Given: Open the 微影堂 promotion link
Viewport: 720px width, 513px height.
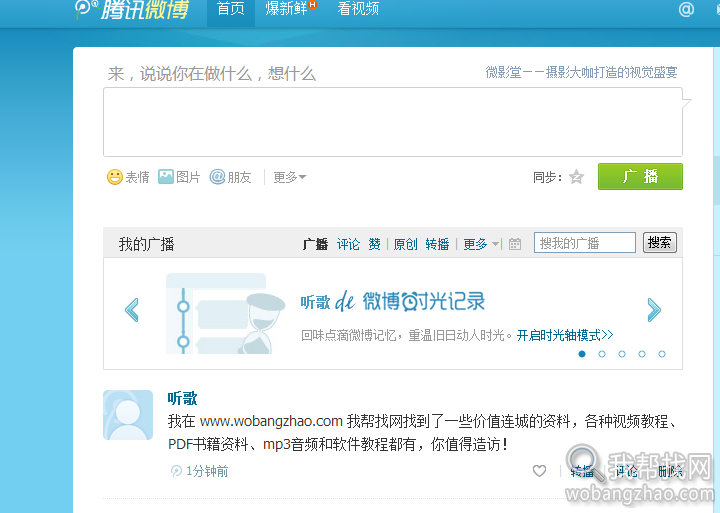Looking at the screenshot, I should click(x=581, y=72).
